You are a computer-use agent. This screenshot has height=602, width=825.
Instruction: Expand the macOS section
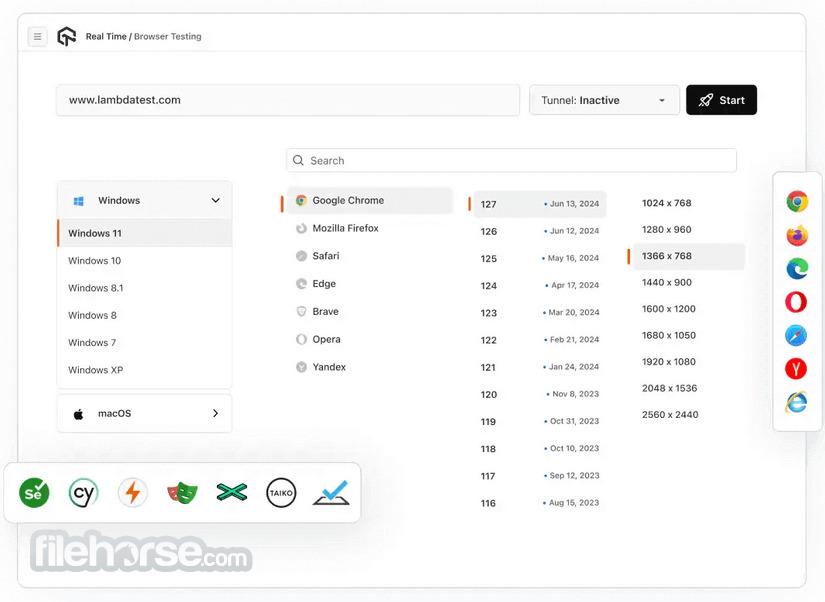click(145, 414)
